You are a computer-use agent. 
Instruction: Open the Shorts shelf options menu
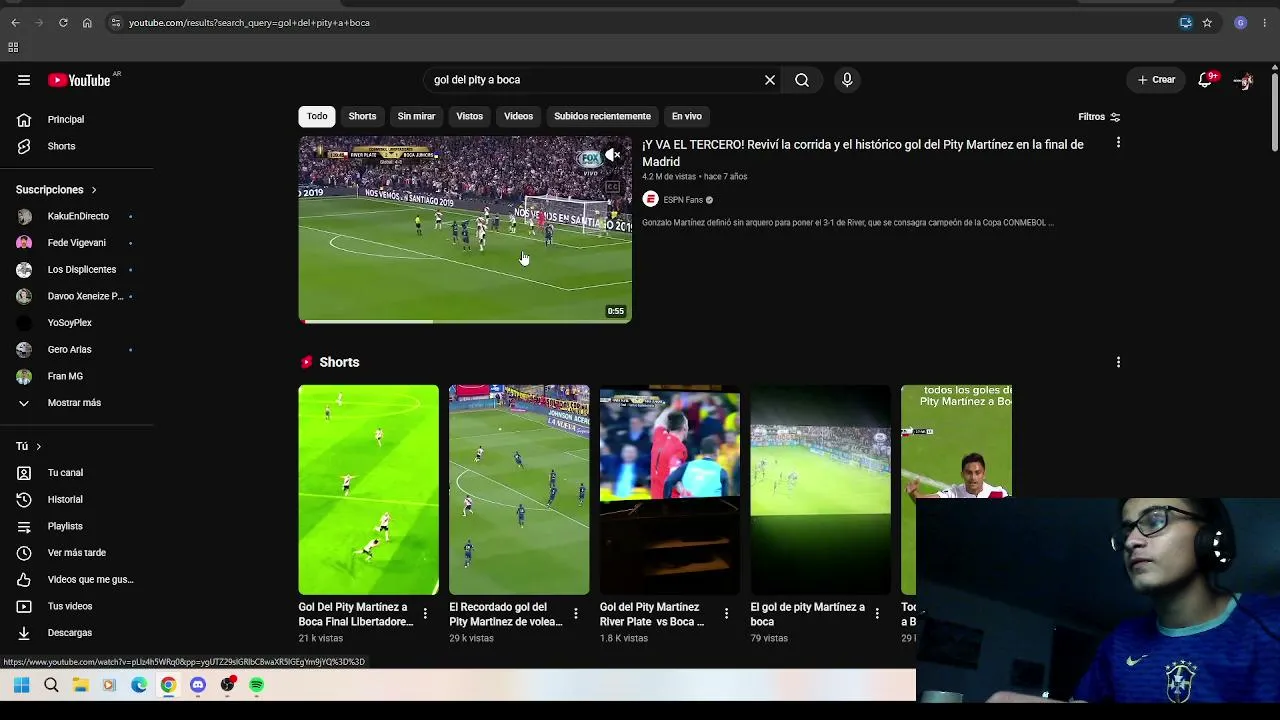1118,362
